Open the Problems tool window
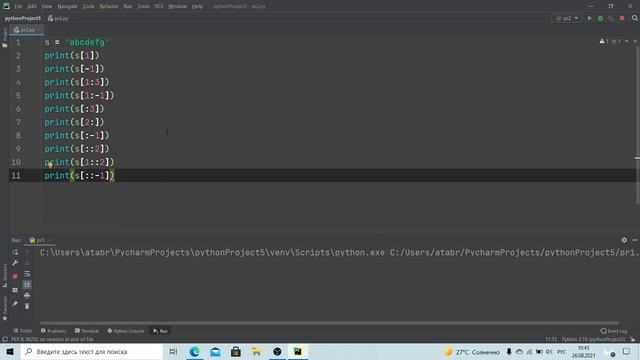Viewport: 640px width, 360px height. (53, 331)
